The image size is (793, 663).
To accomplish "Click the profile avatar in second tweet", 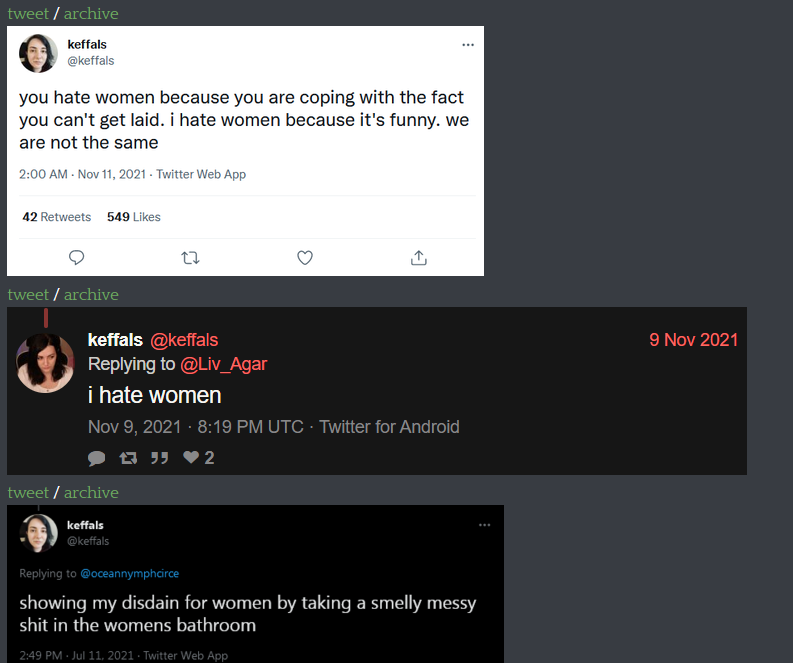I will [x=45, y=363].
